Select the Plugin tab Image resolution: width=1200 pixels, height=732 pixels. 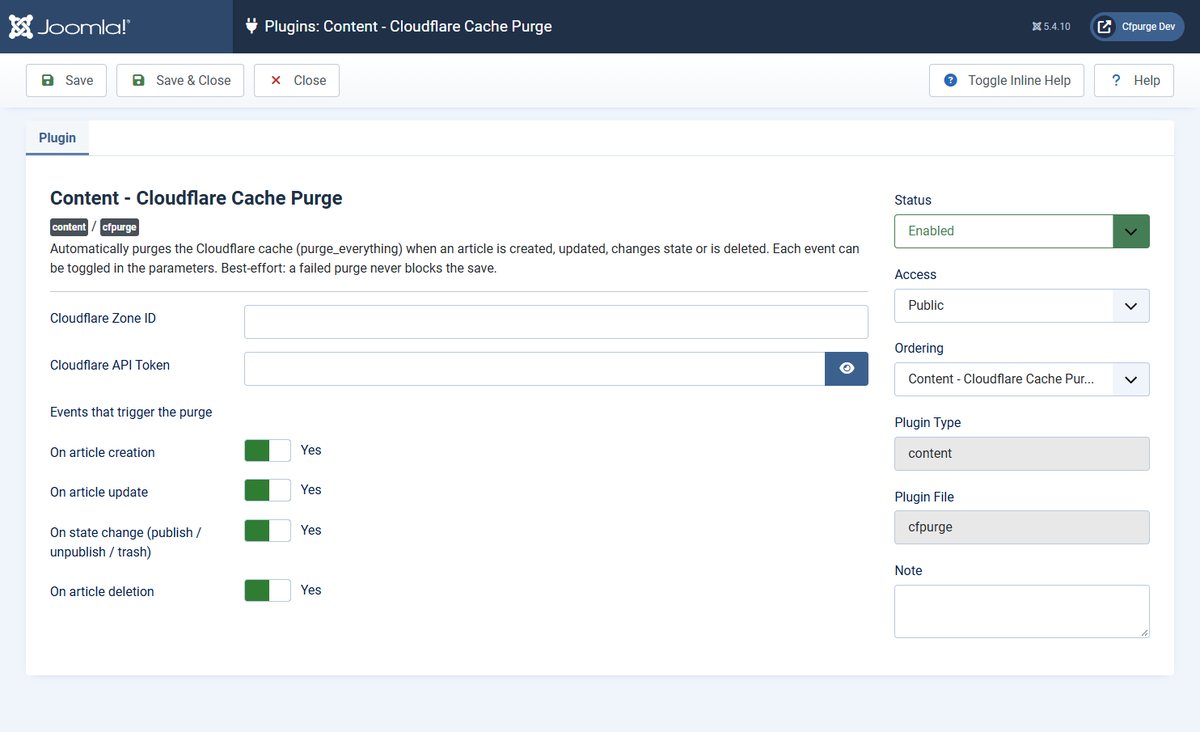[x=57, y=138]
